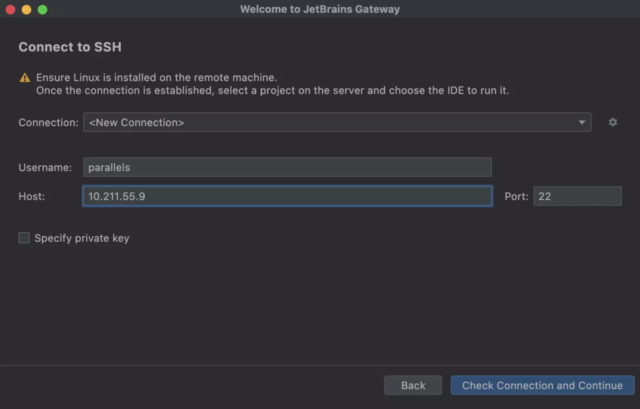Open SSH configurations gear icon

pos(613,122)
